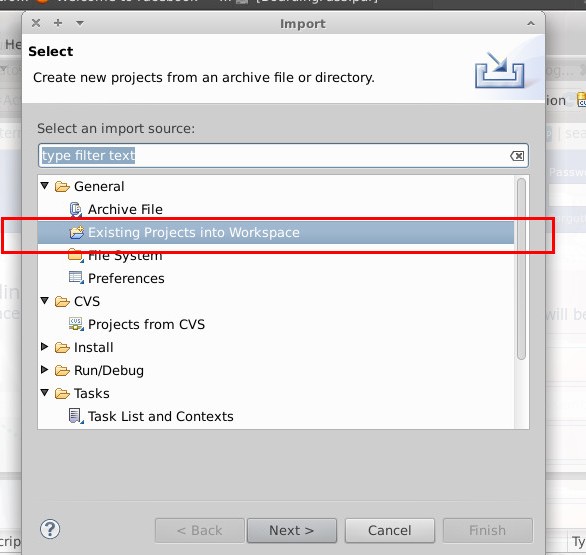Expand the Run/Debug category
Viewport: 586px width, 555px height.
pos(44,370)
